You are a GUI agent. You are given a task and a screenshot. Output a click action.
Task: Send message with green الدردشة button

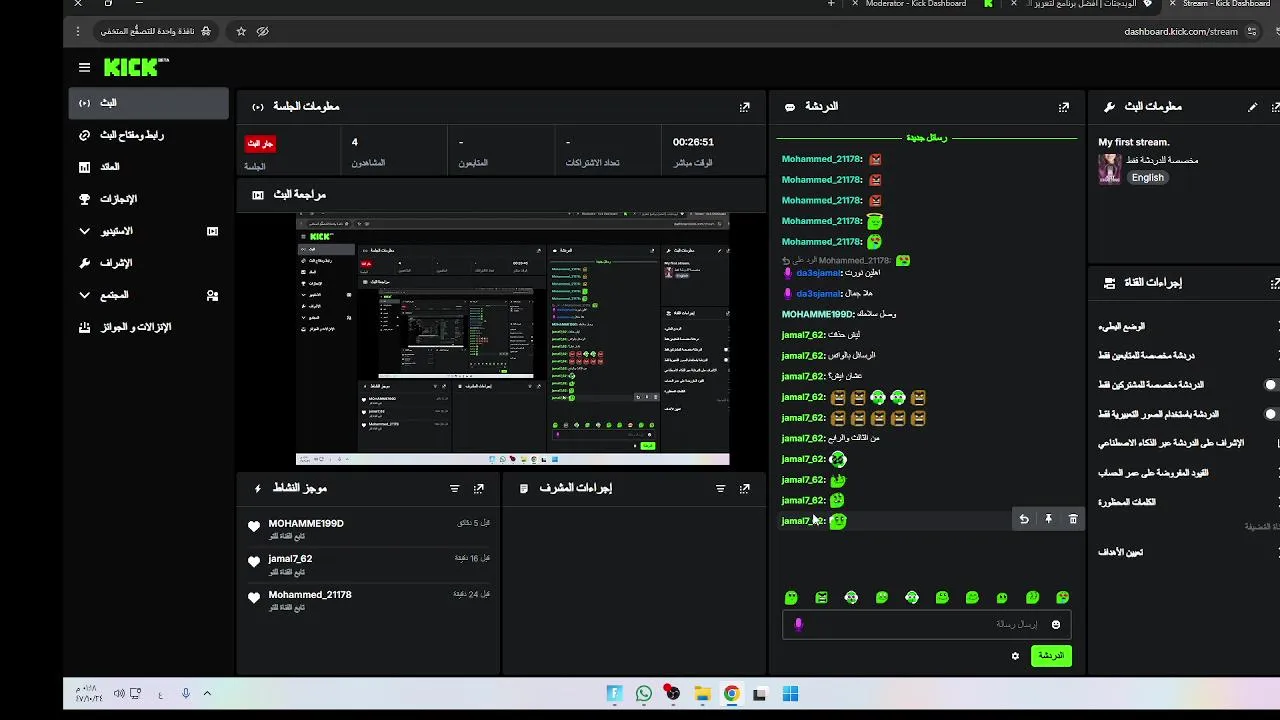coord(1051,656)
